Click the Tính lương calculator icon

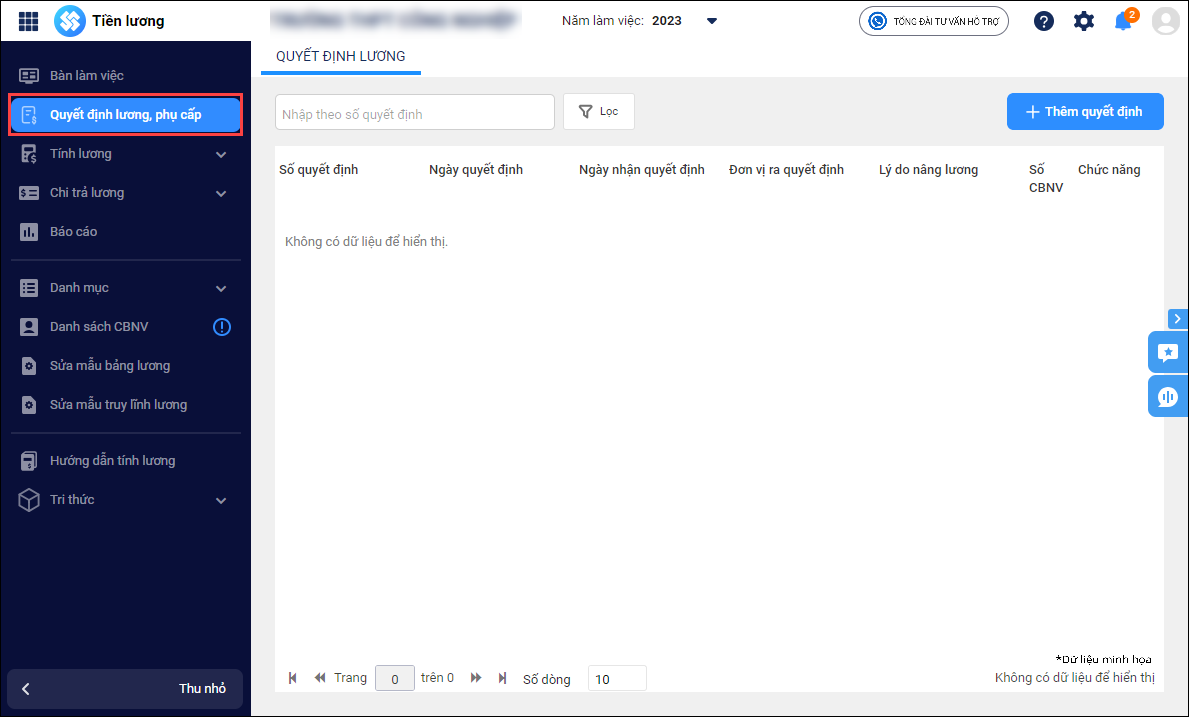pos(29,154)
